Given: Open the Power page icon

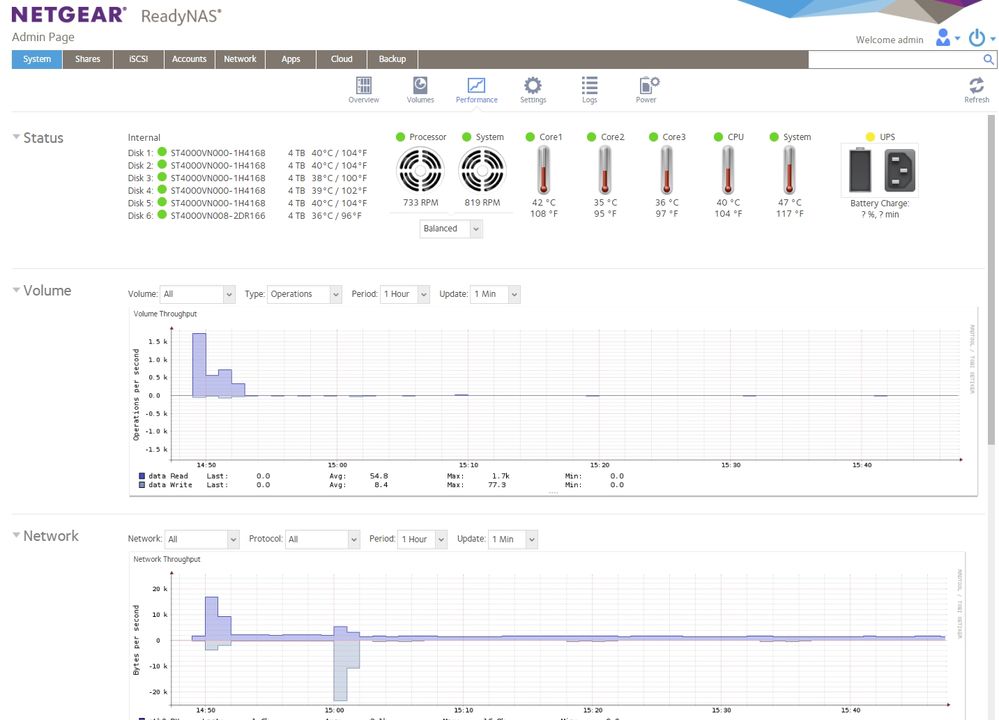Looking at the screenshot, I should tap(649, 85).
